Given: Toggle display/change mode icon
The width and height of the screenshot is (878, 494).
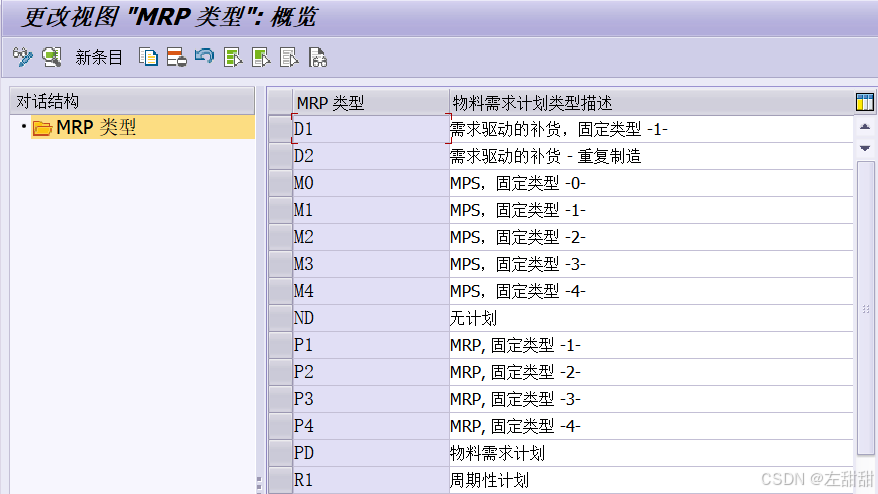Looking at the screenshot, I should pos(22,57).
